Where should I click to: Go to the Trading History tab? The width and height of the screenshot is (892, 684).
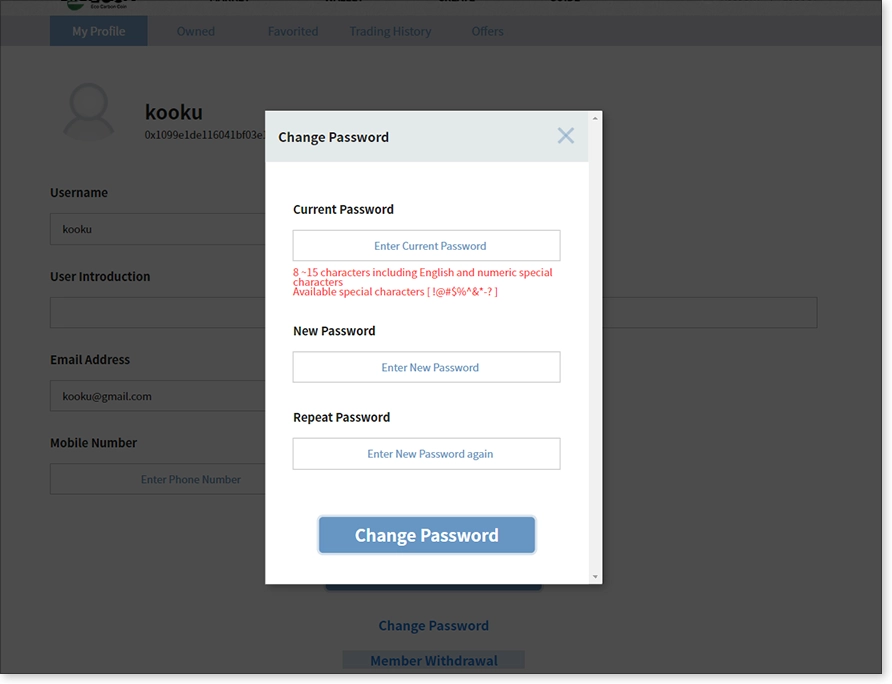coord(390,31)
